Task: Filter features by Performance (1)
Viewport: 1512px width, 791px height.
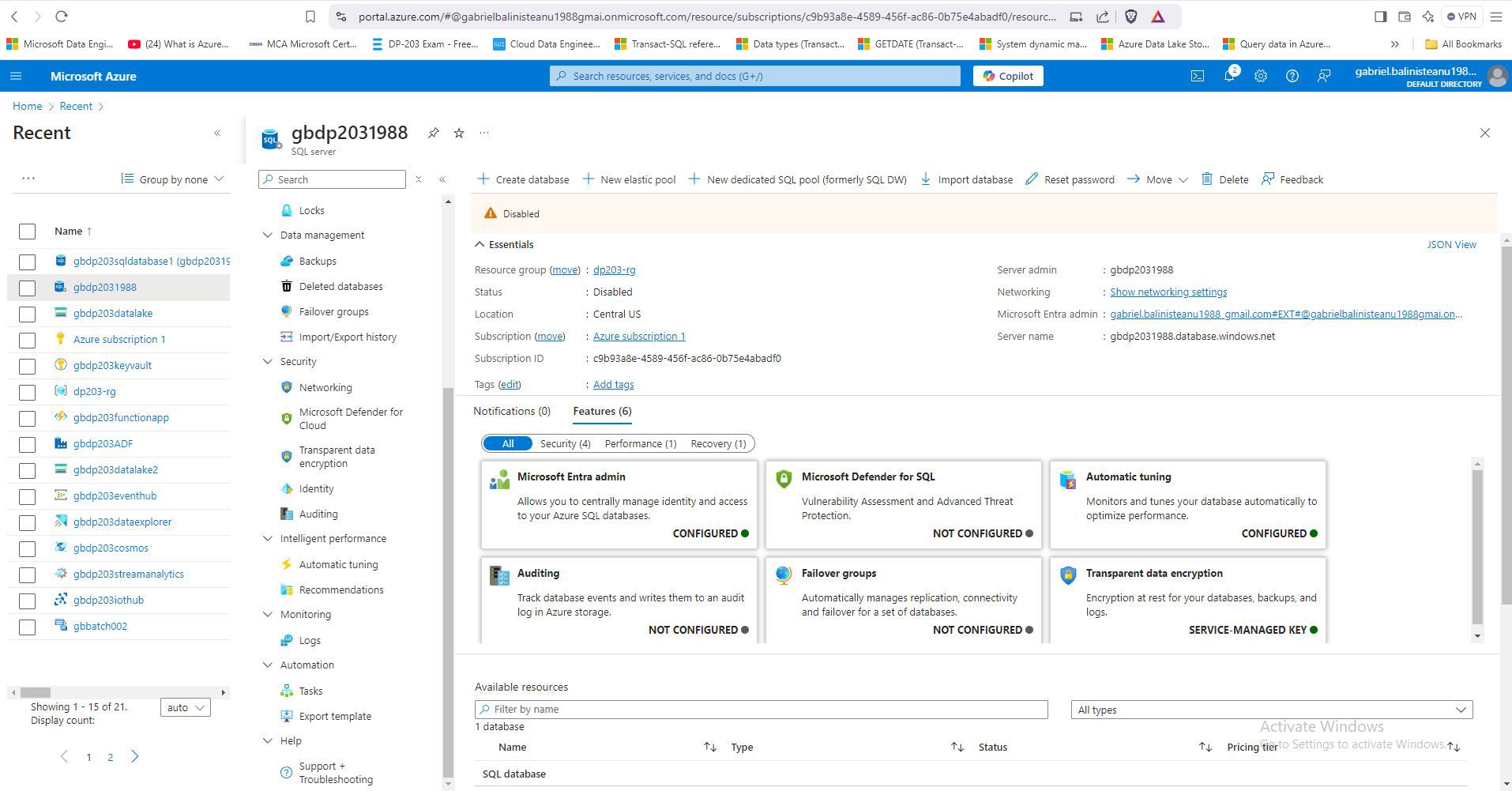Action: click(x=641, y=443)
